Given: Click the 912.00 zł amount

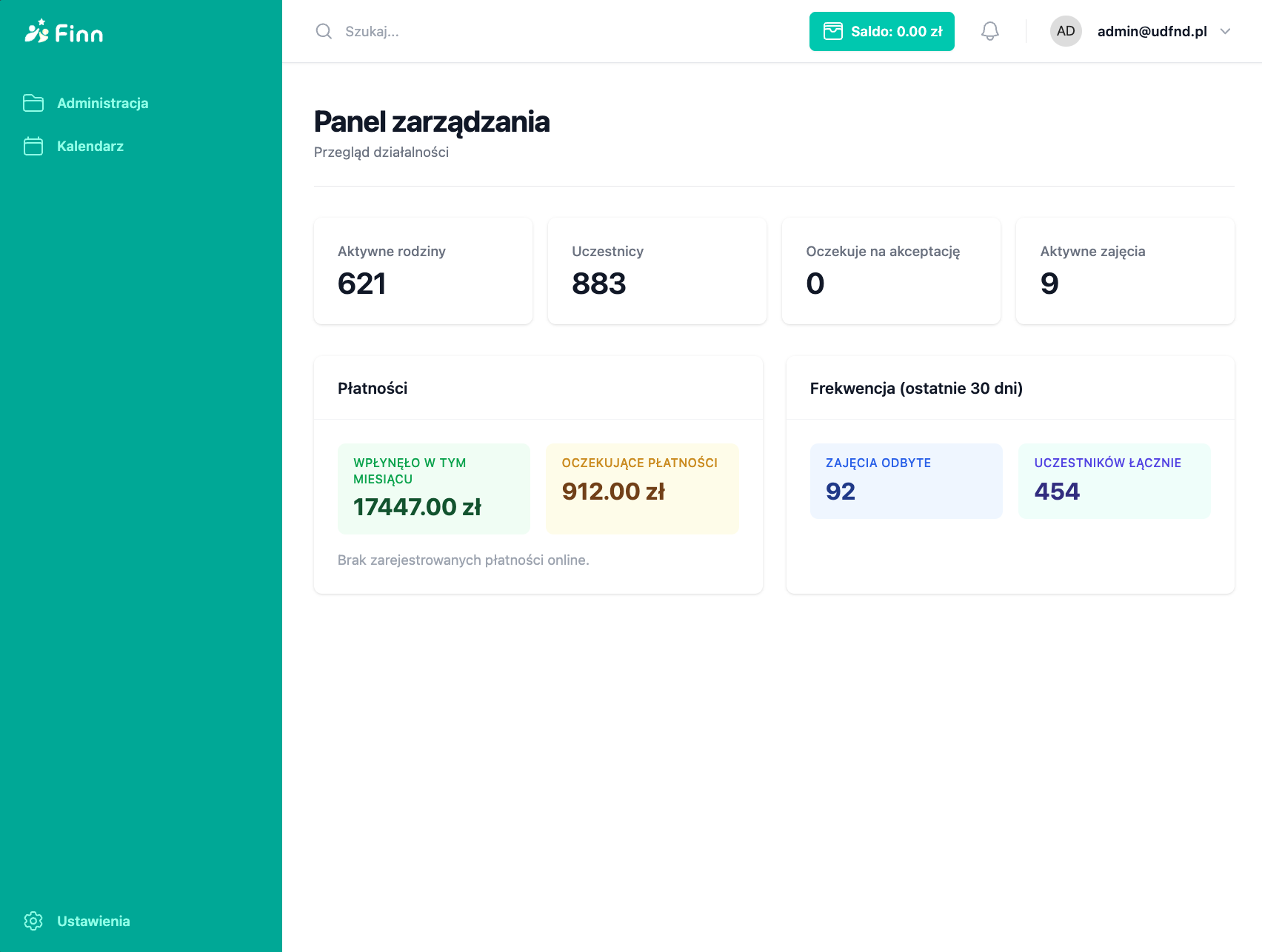Looking at the screenshot, I should 613,491.
